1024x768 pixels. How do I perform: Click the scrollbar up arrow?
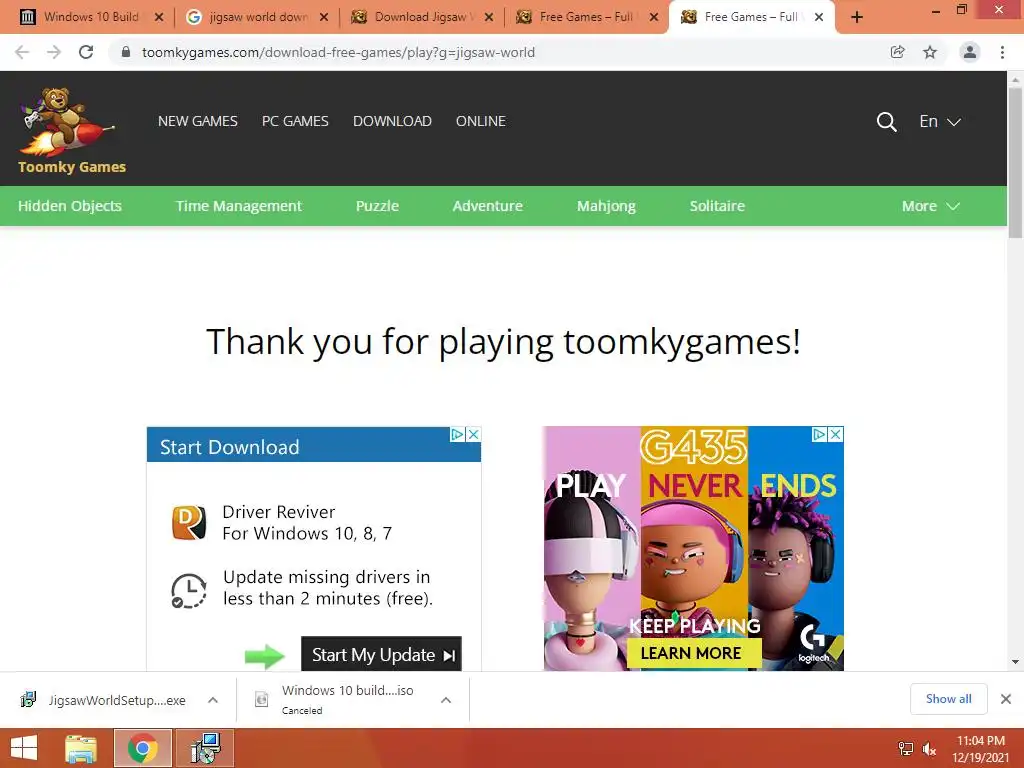[x=1015, y=79]
